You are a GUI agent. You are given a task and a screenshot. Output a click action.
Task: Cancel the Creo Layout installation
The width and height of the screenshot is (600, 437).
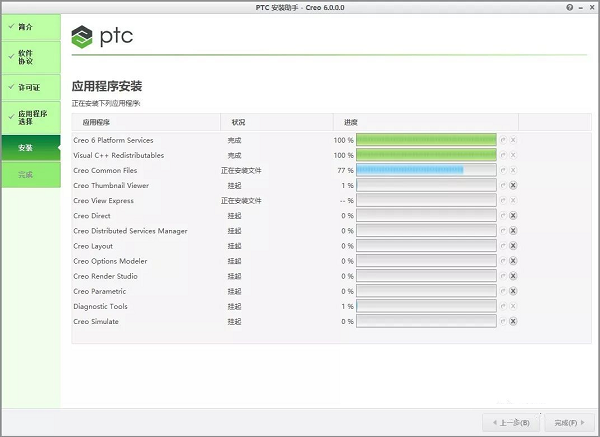[x=513, y=246]
